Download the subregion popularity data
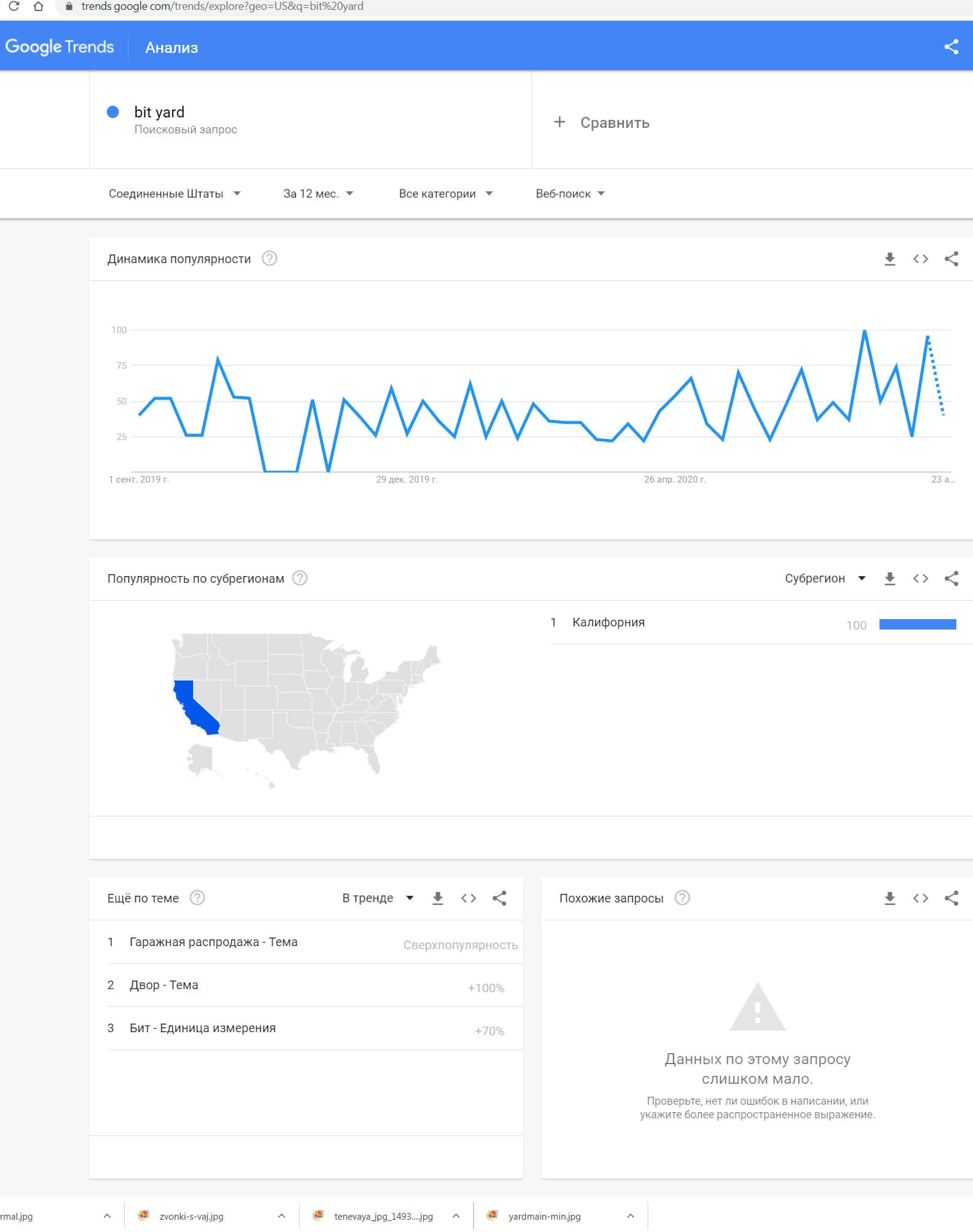973x1232 pixels. tap(889, 578)
